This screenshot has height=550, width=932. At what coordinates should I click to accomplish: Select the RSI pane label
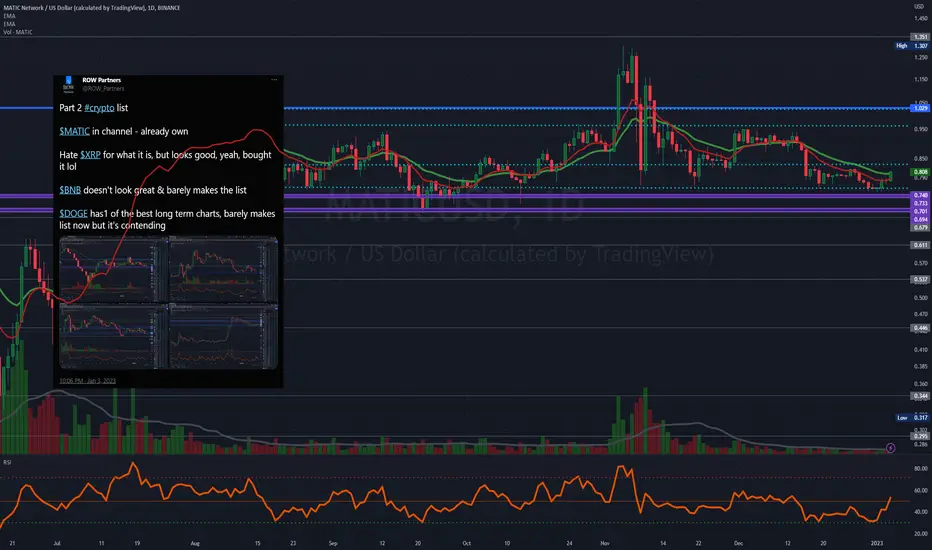click(7, 462)
